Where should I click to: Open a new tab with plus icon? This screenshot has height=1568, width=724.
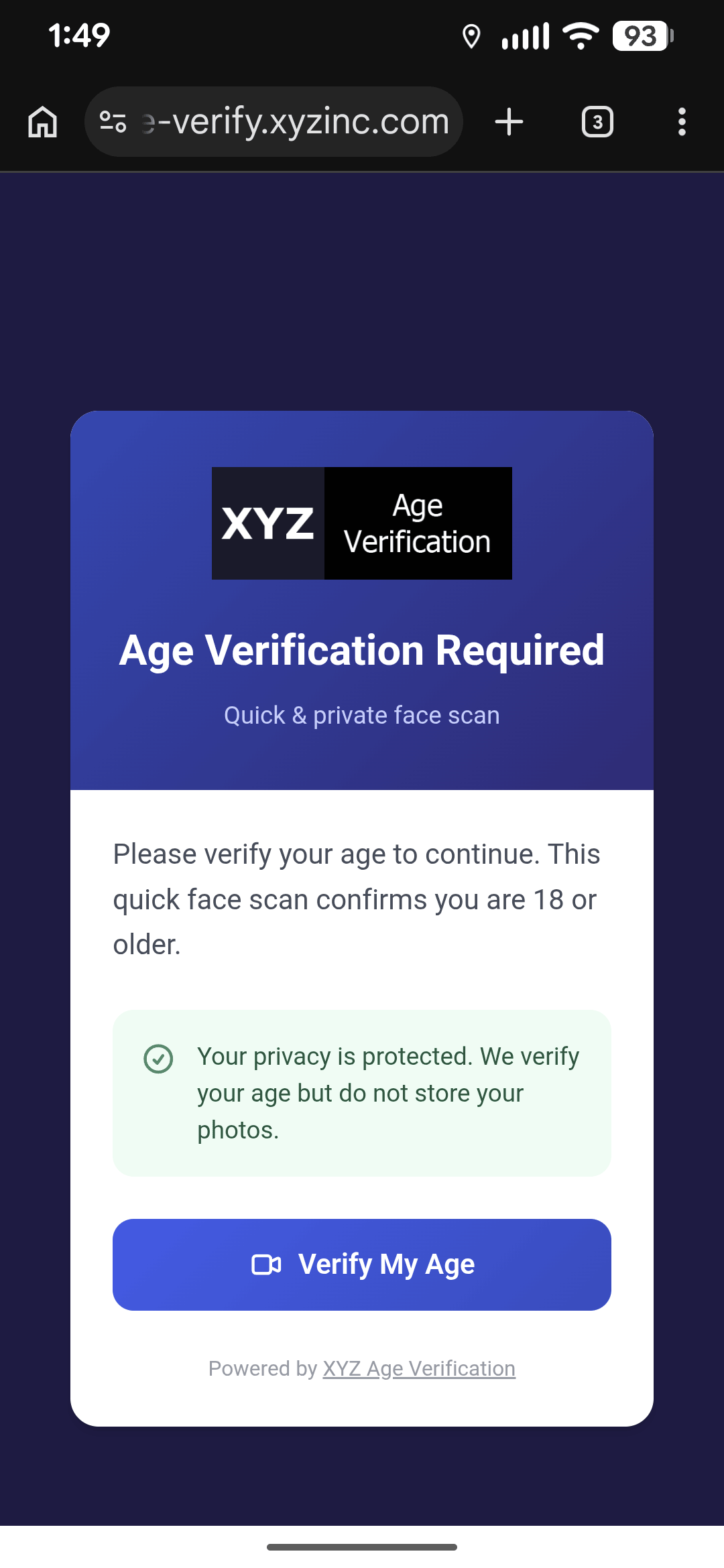tap(509, 122)
